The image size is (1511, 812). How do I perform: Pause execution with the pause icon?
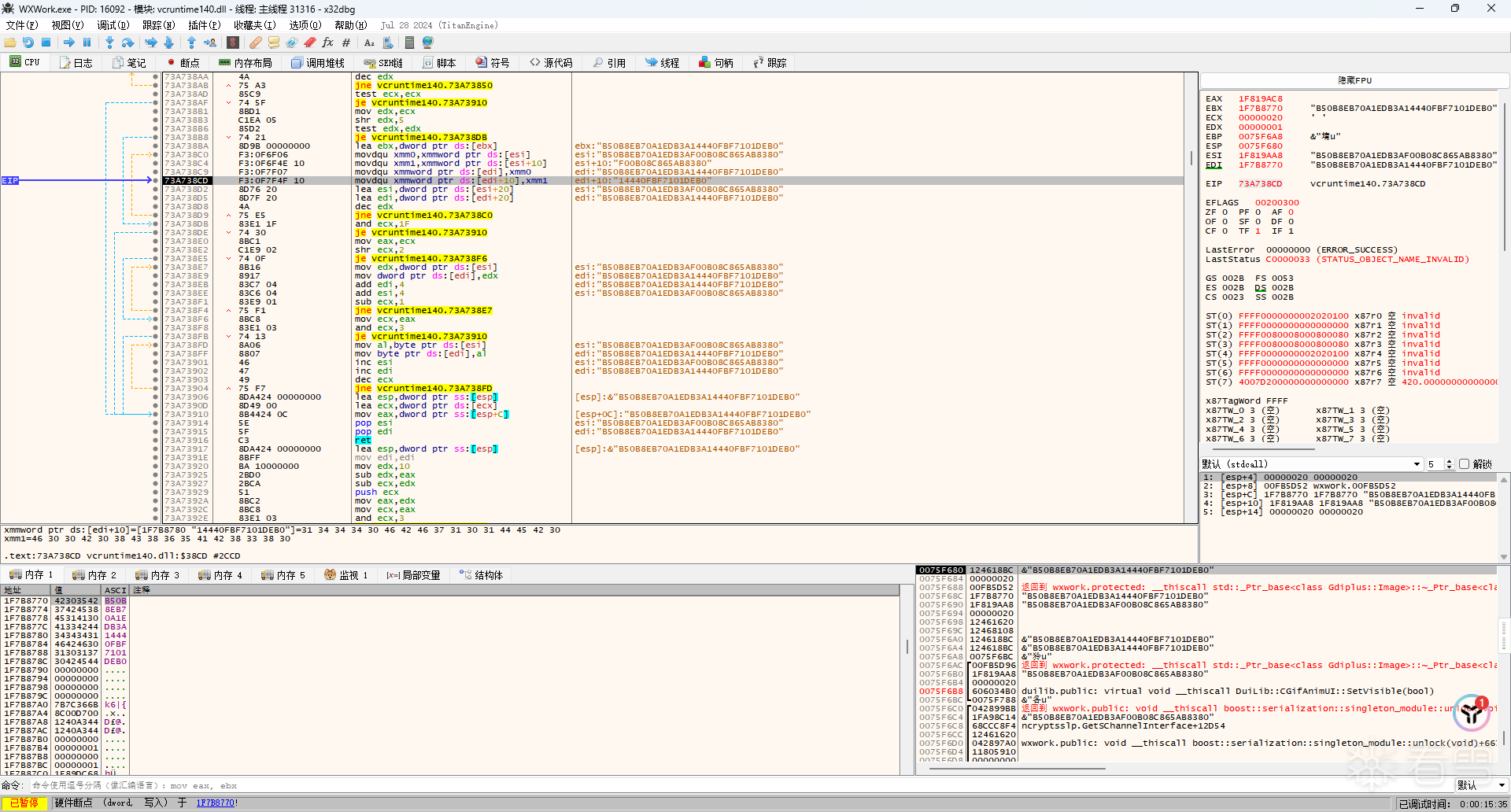tap(87, 42)
